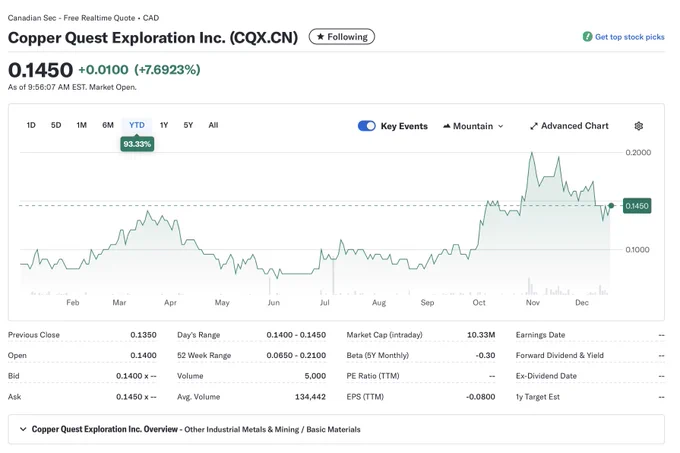Viewport: 680px width, 453px height.
Task: Click the Forward Dividend & Yield label
Action: 559,355
